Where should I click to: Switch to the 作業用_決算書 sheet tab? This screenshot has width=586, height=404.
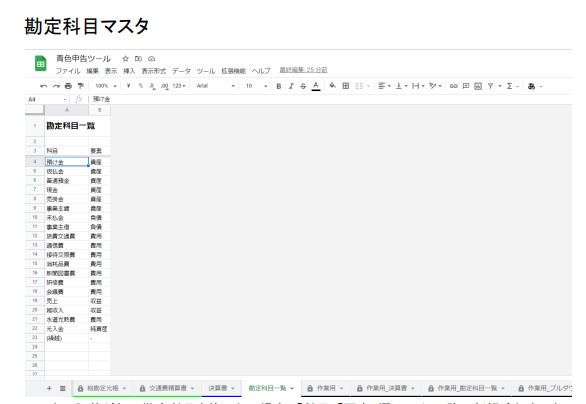click(x=386, y=388)
